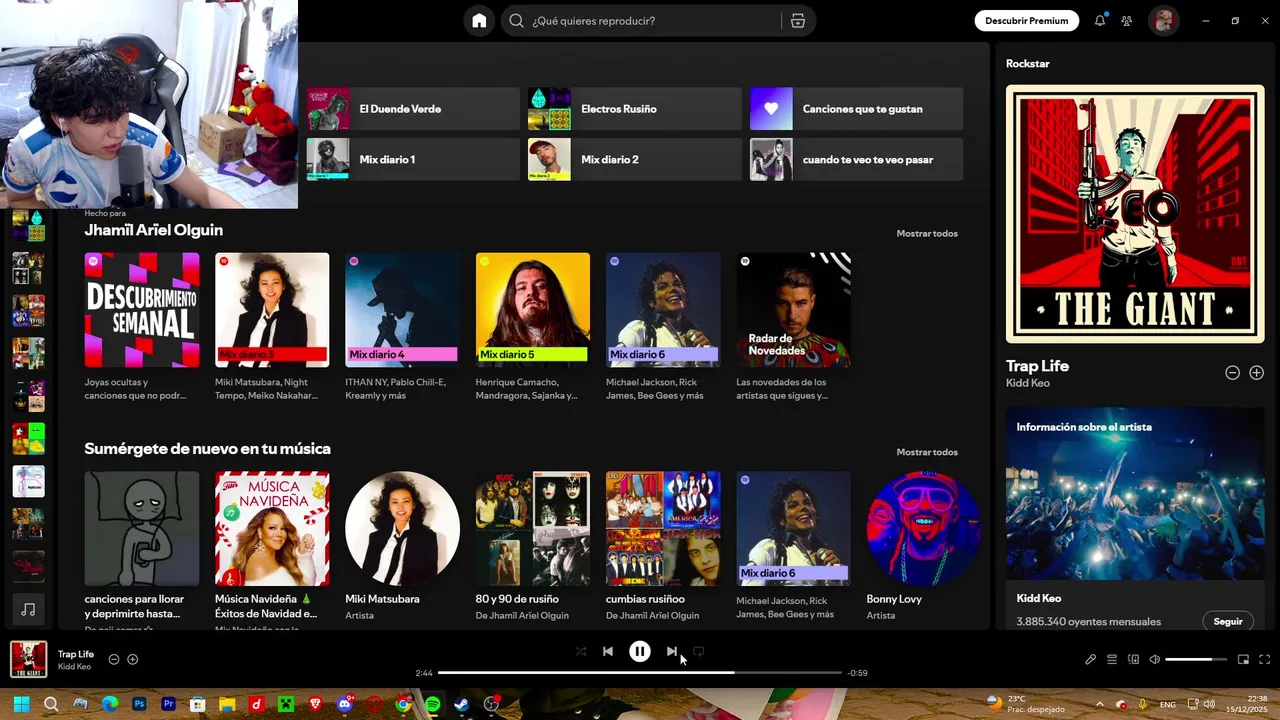1280x720 pixels.
Task: Open the Mix diario 4 card
Action: (x=402, y=326)
